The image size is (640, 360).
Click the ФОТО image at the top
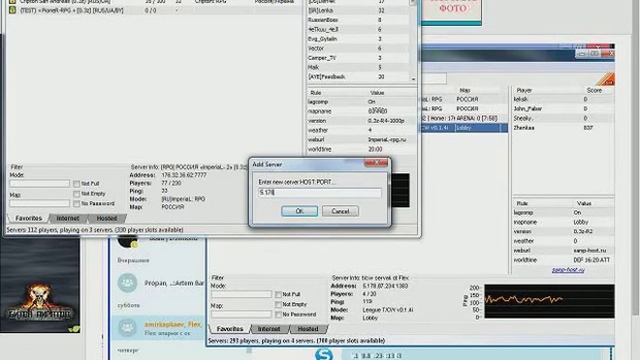(451, 11)
